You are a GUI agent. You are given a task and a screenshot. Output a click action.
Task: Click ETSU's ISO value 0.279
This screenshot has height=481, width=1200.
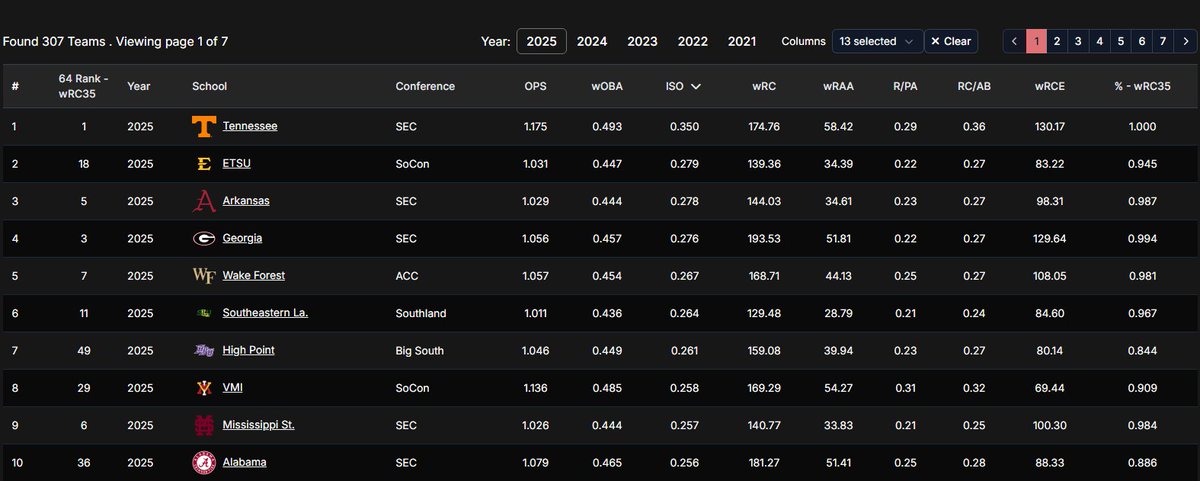682,164
